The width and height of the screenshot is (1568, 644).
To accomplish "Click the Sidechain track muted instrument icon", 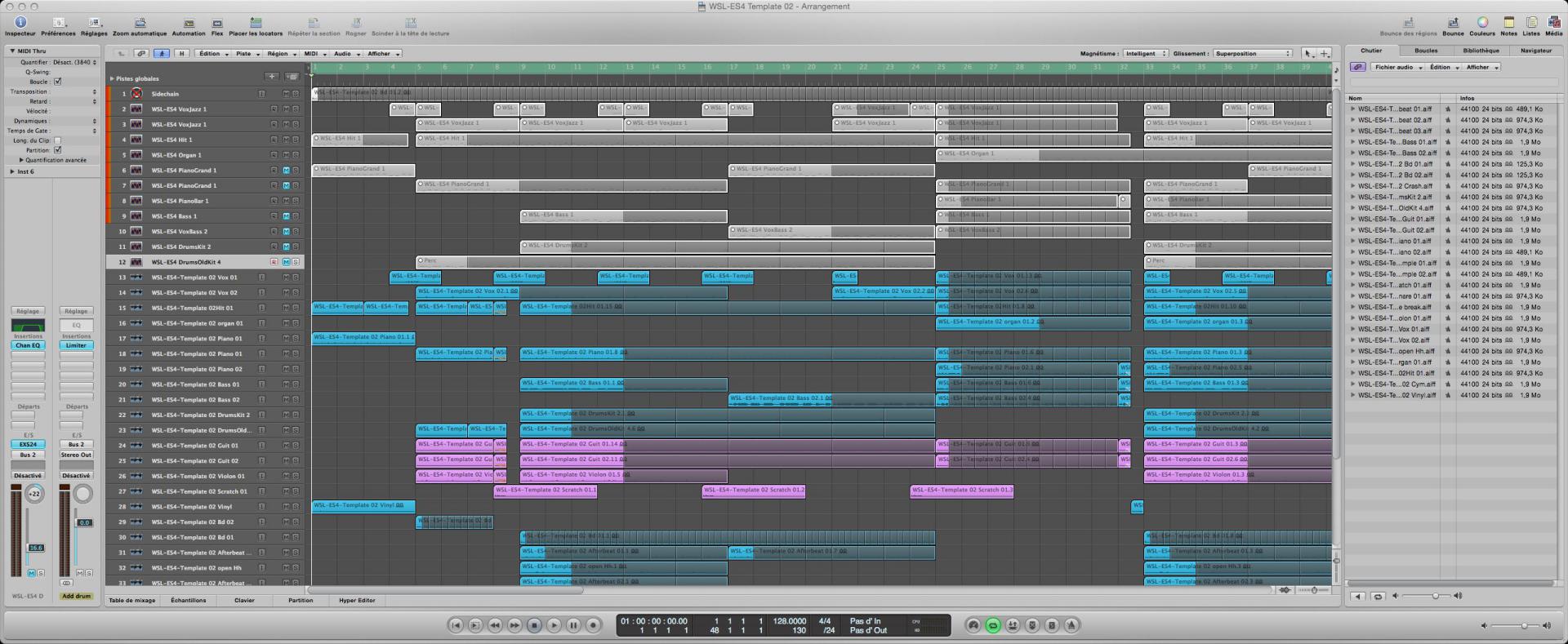I will (136, 94).
